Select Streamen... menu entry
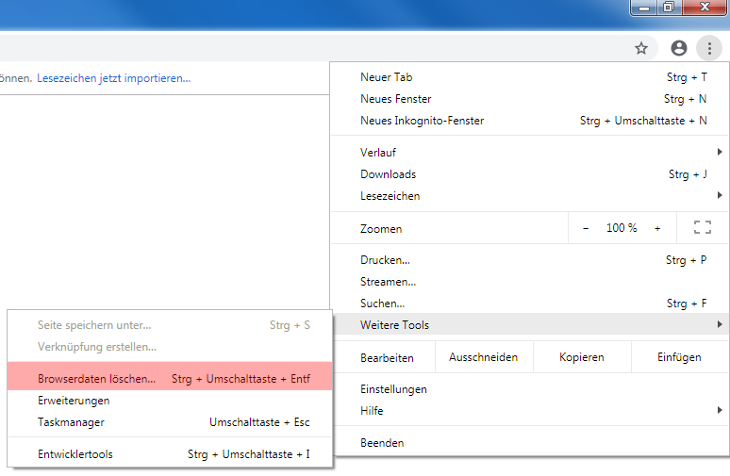This screenshot has height=476, width=730. tap(530, 282)
